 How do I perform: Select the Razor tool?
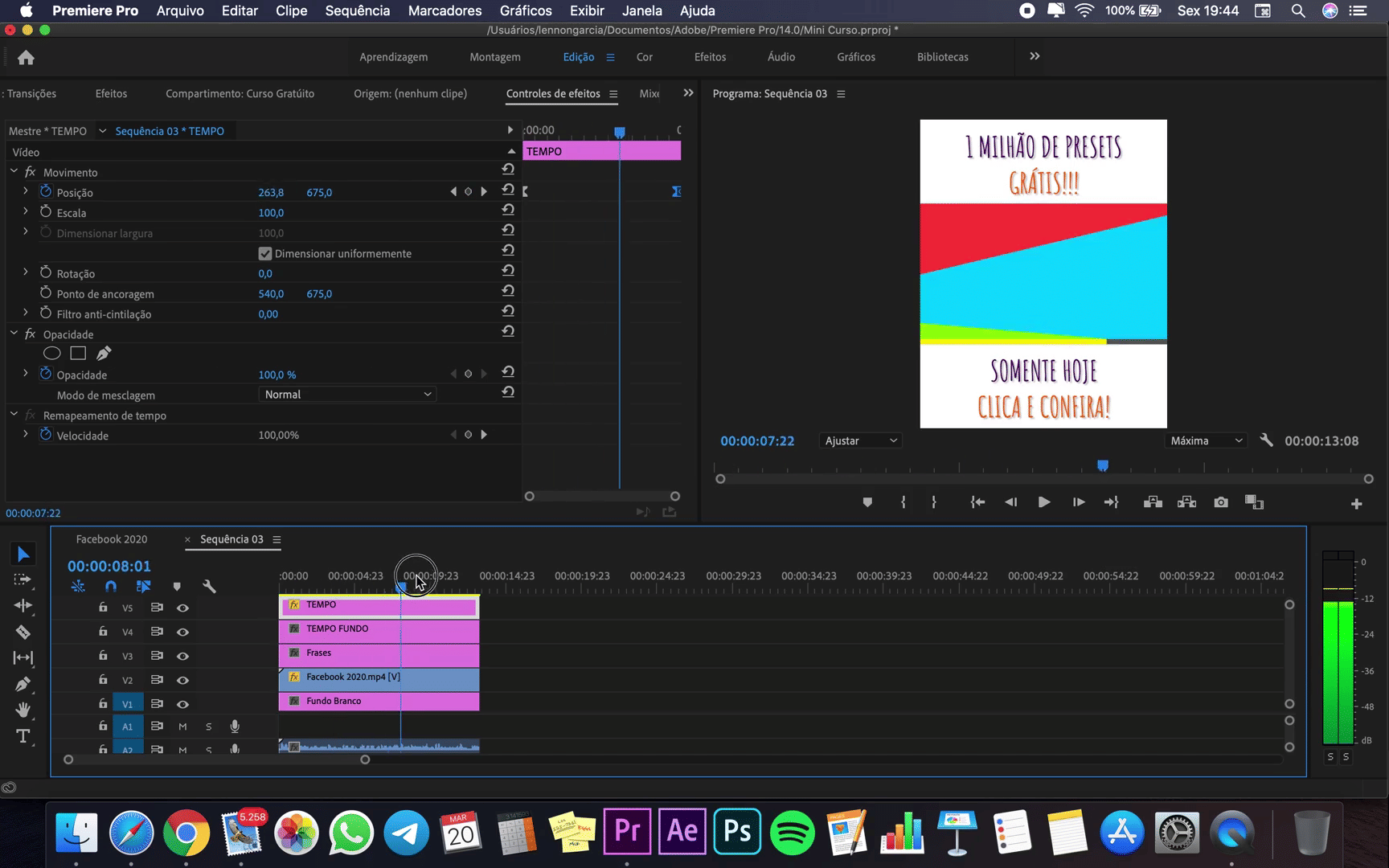coord(23,633)
